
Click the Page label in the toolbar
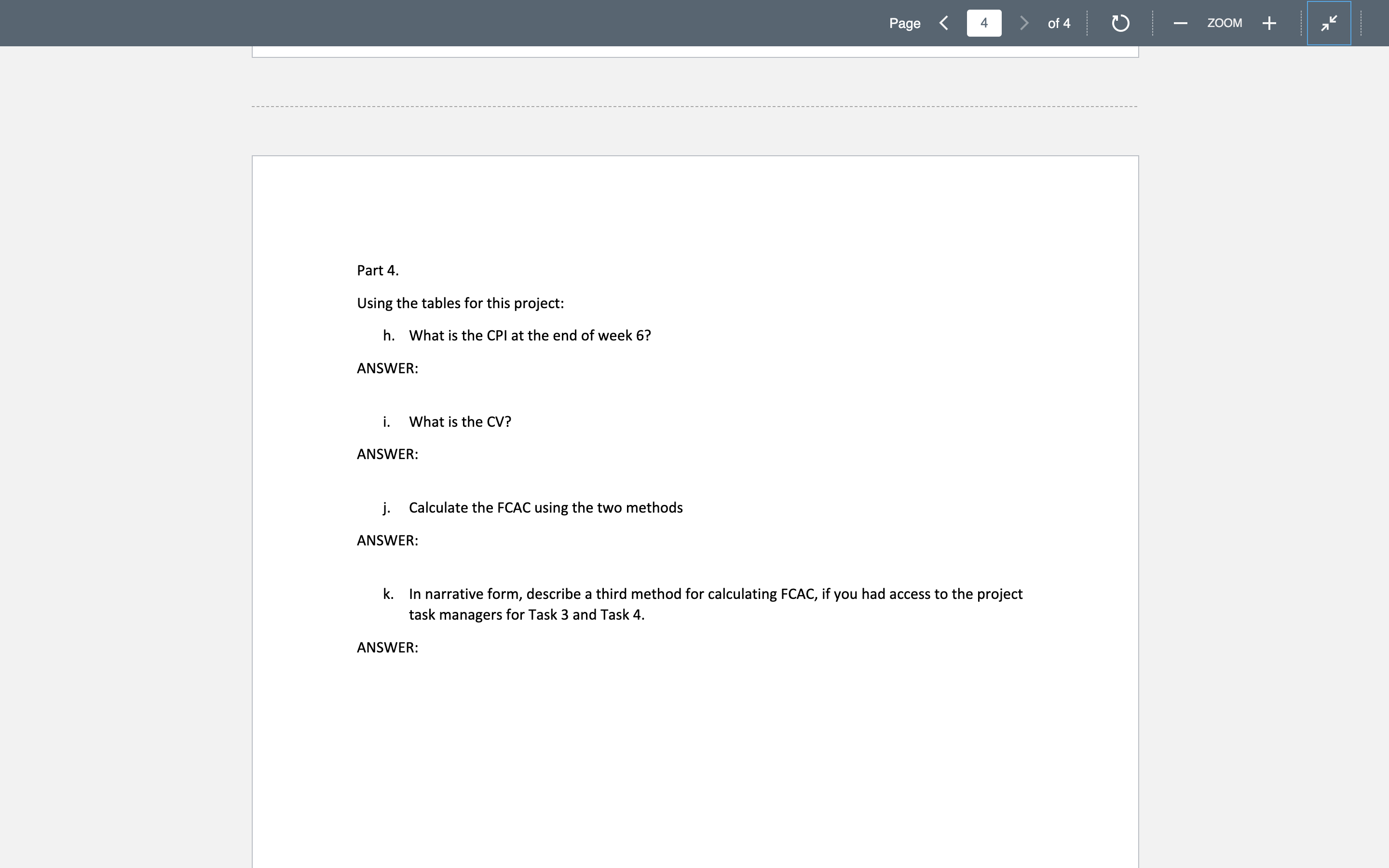(905, 24)
